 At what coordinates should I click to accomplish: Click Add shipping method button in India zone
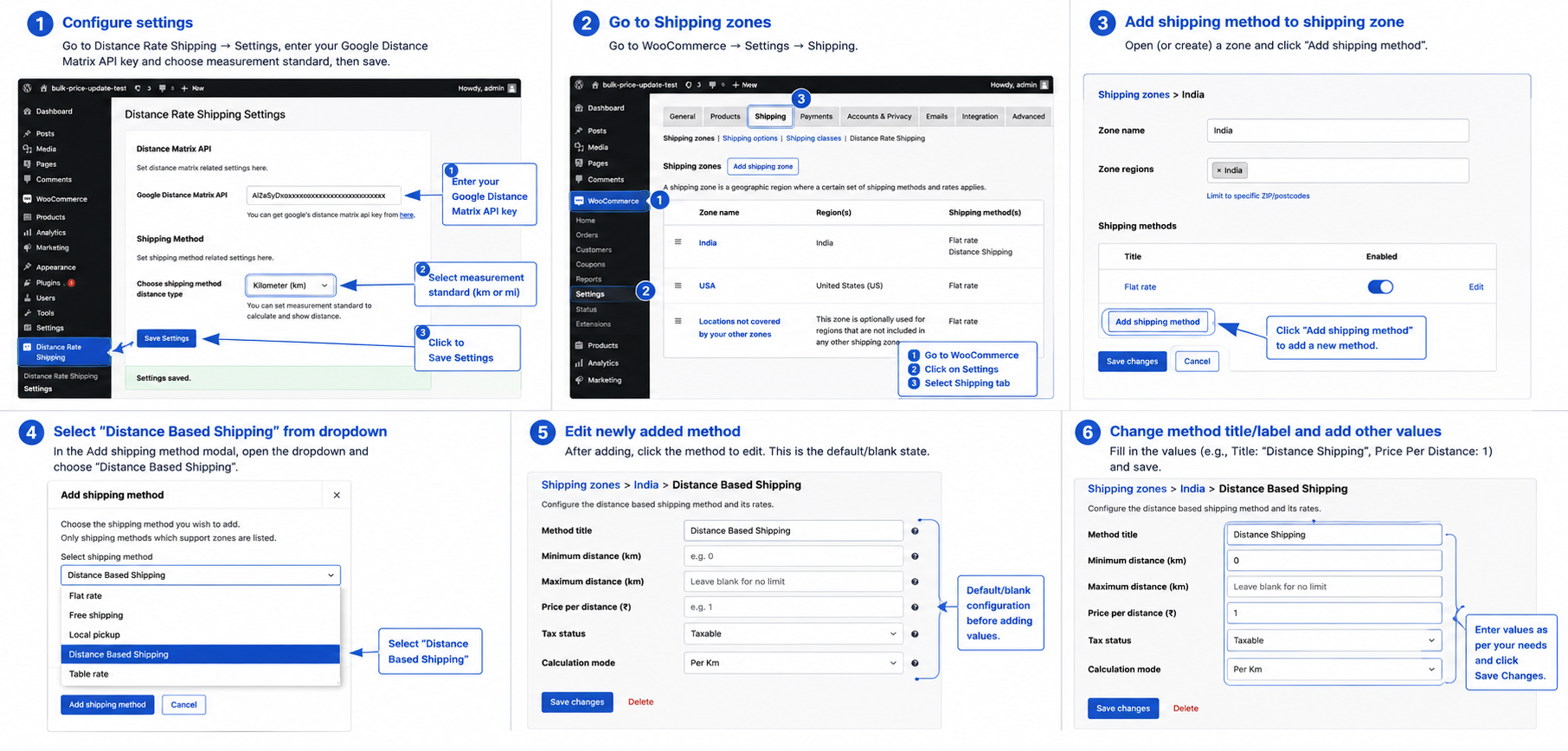(1157, 322)
